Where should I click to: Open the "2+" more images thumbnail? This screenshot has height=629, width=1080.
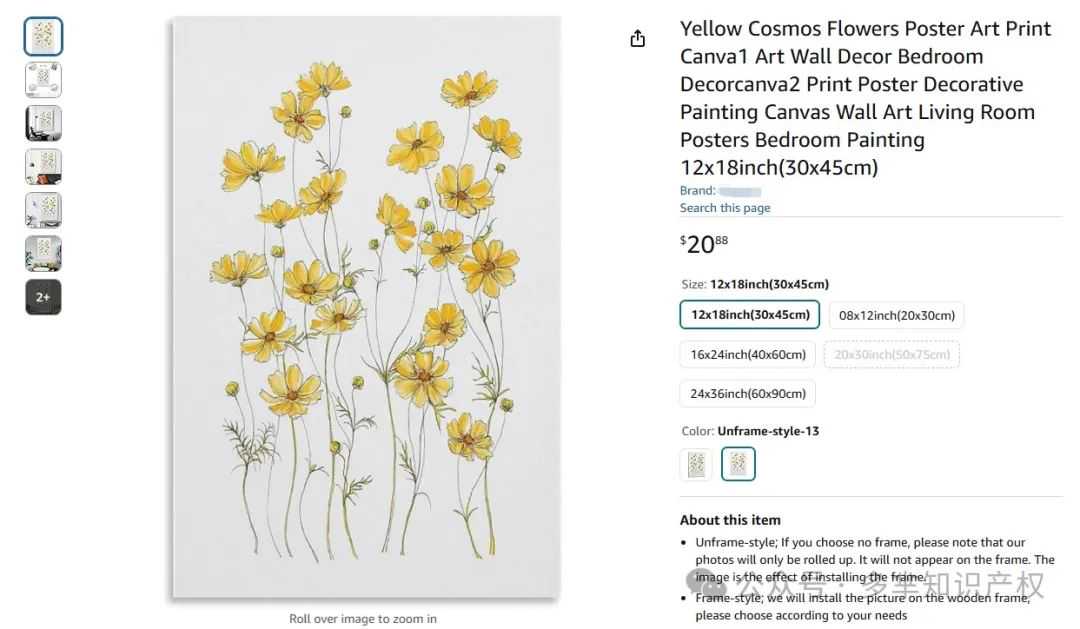[43, 297]
